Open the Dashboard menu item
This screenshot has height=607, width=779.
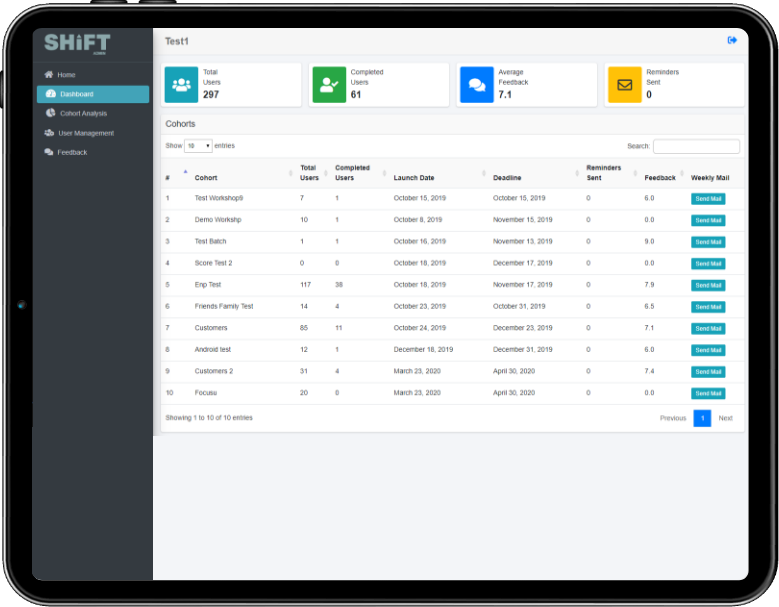[93, 94]
